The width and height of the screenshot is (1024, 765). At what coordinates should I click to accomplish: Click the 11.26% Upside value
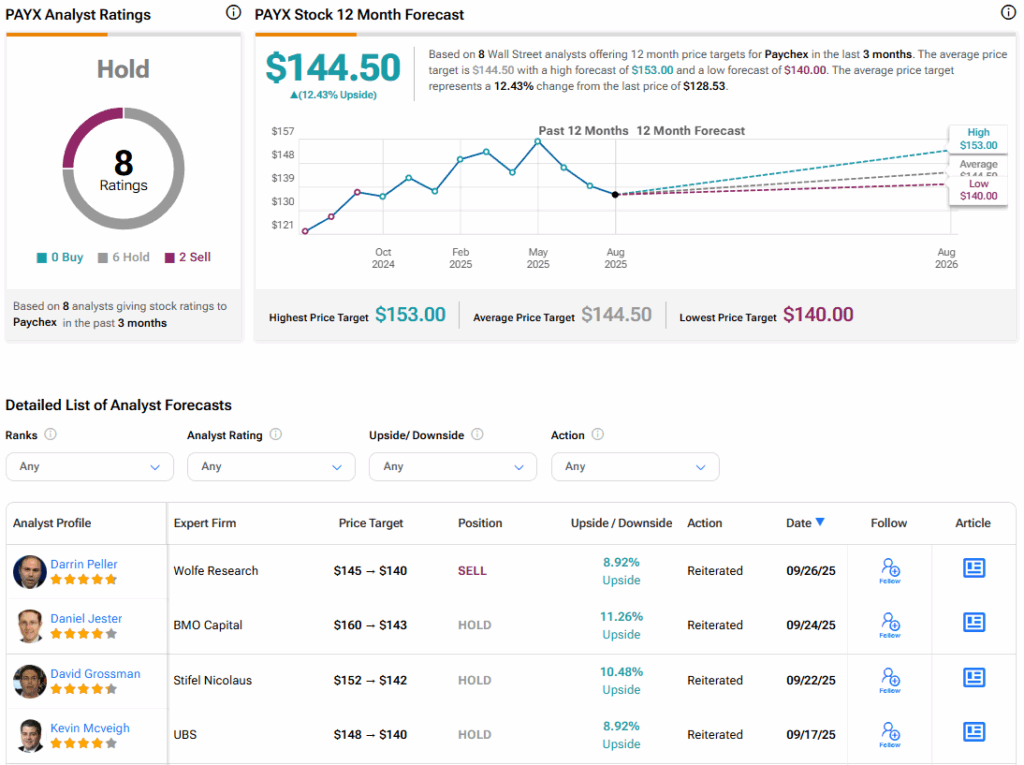point(621,625)
